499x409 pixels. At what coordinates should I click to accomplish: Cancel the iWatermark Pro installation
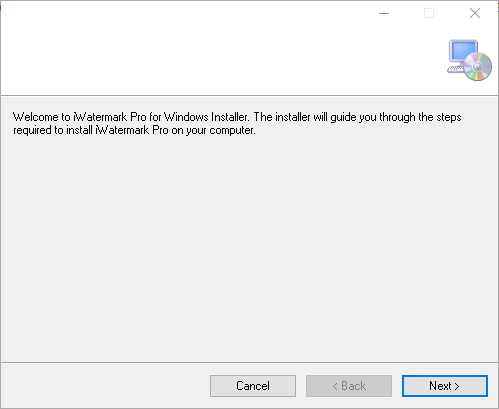253,386
